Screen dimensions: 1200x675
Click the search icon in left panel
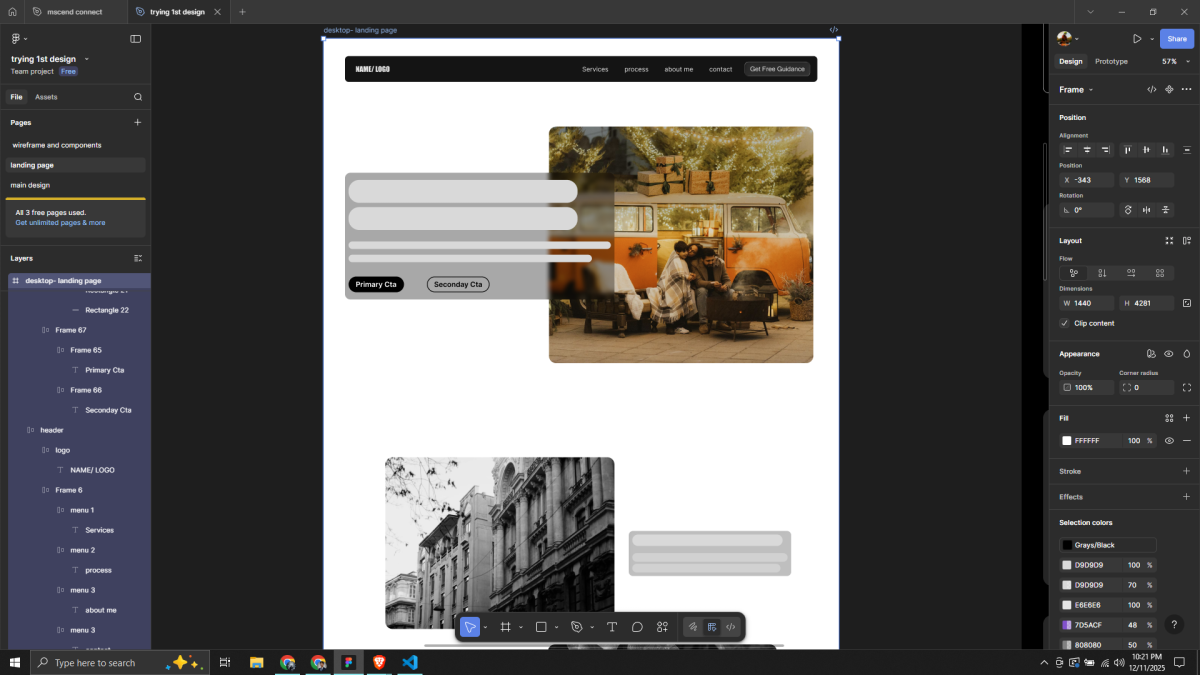click(138, 97)
